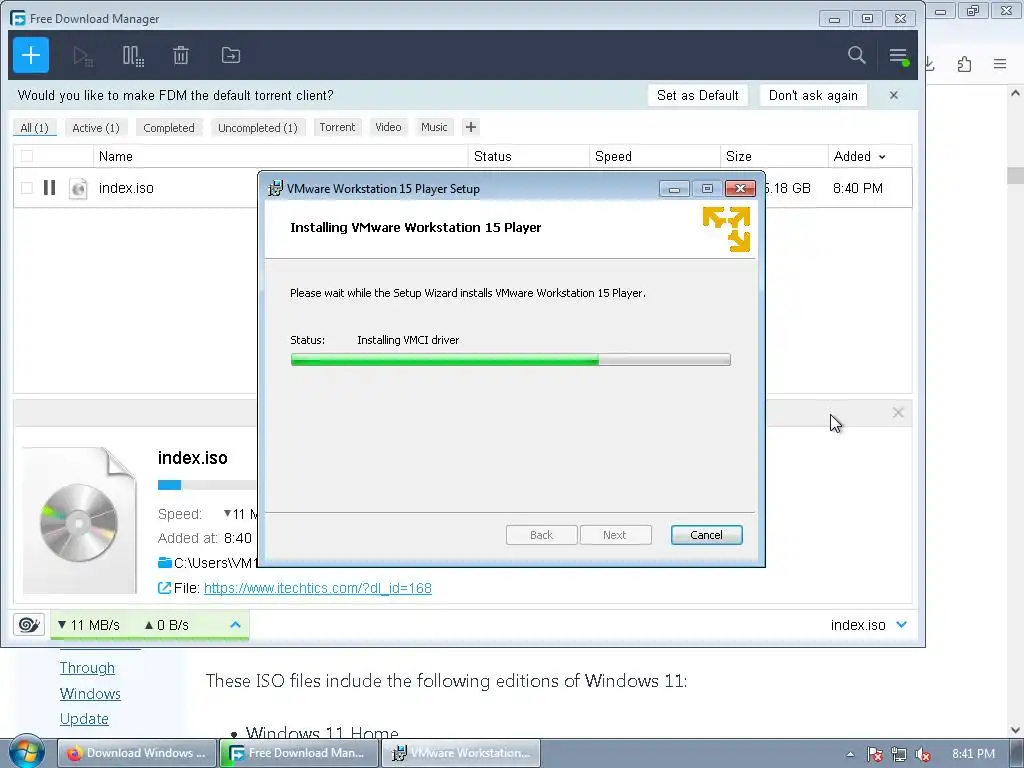1024x768 pixels.
Task: Dismiss the default torrent client prompt
Action: point(894,95)
